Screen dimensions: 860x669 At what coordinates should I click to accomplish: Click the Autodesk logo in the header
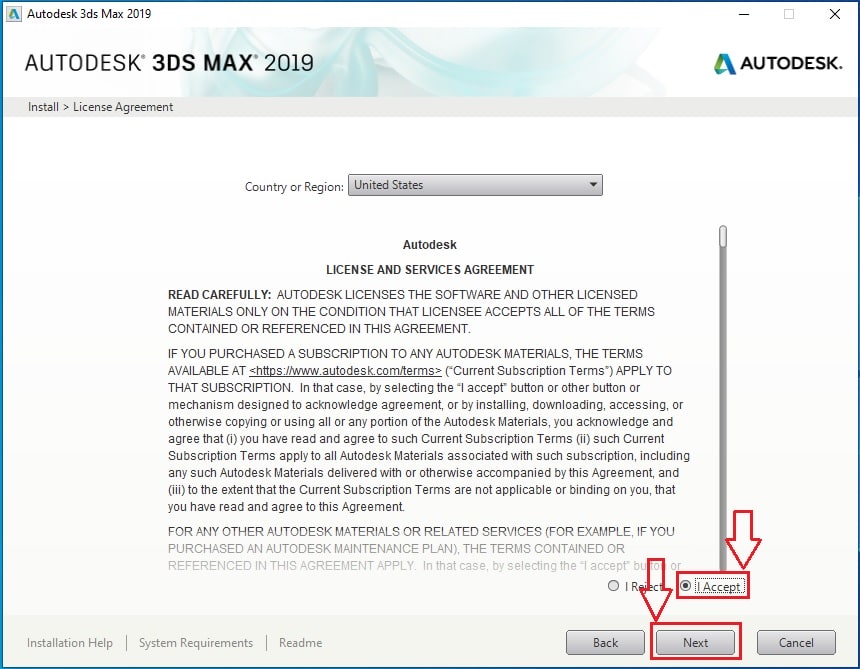[x=777, y=63]
